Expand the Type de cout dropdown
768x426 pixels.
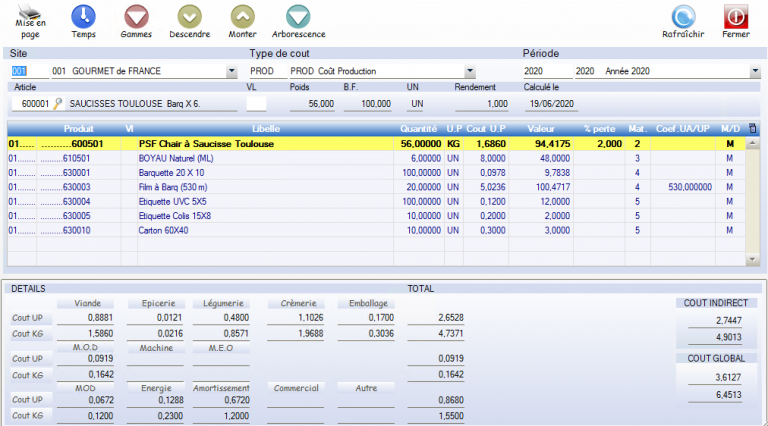tap(470, 72)
